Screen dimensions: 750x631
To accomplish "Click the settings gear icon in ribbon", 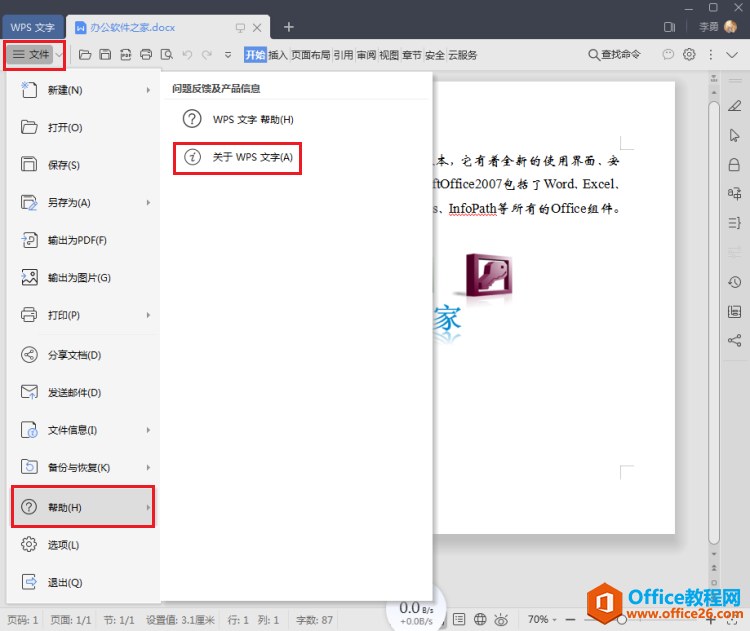I will click(689, 55).
